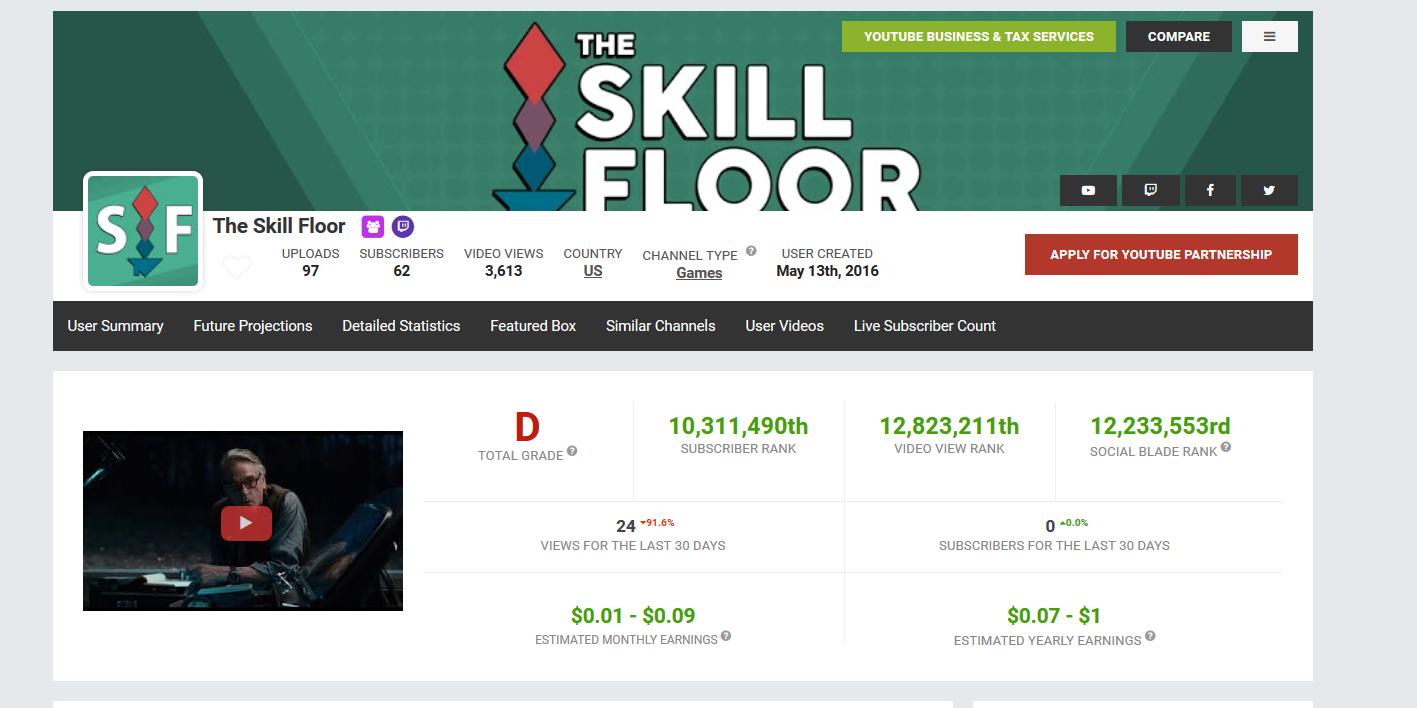Click the US country link
This screenshot has height=708, width=1417.
coord(593,271)
